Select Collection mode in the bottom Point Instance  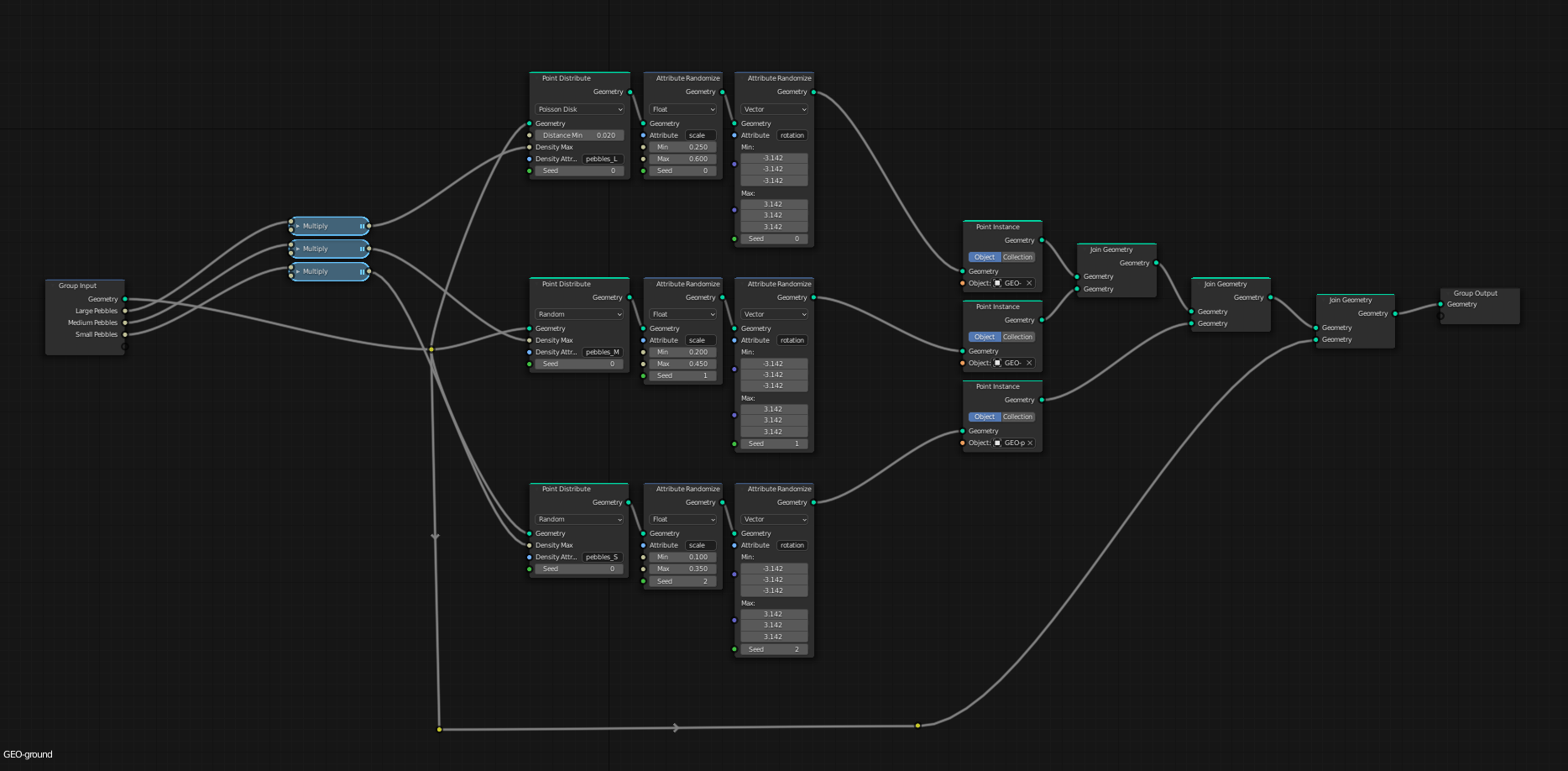point(1018,417)
